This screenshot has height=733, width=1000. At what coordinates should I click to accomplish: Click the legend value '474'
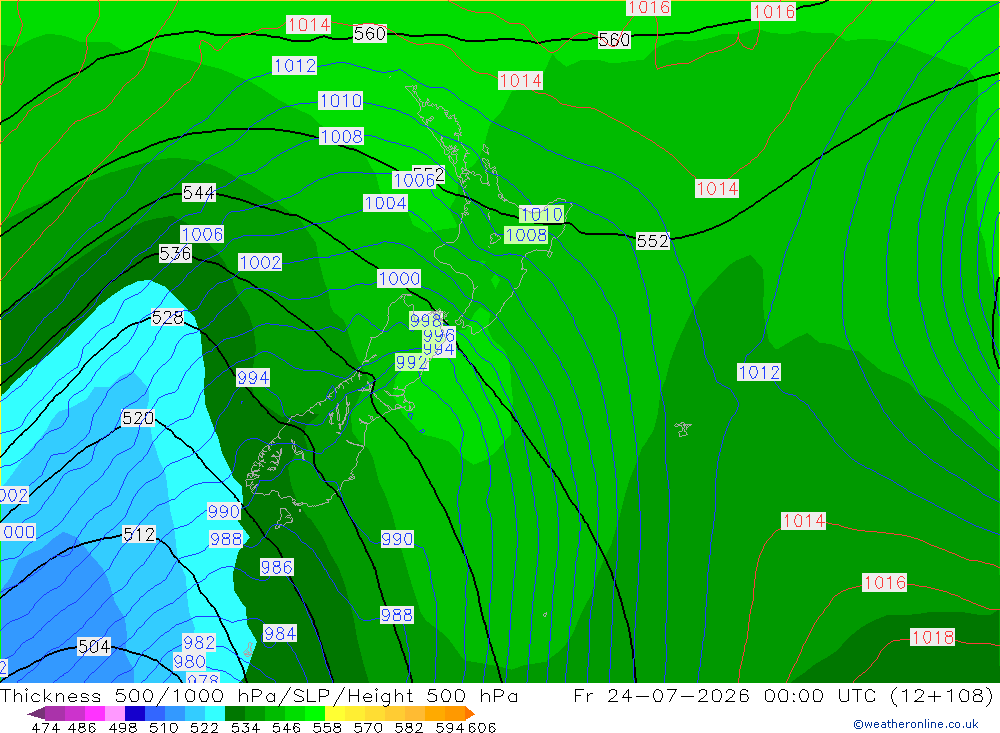(x=45, y=727)
